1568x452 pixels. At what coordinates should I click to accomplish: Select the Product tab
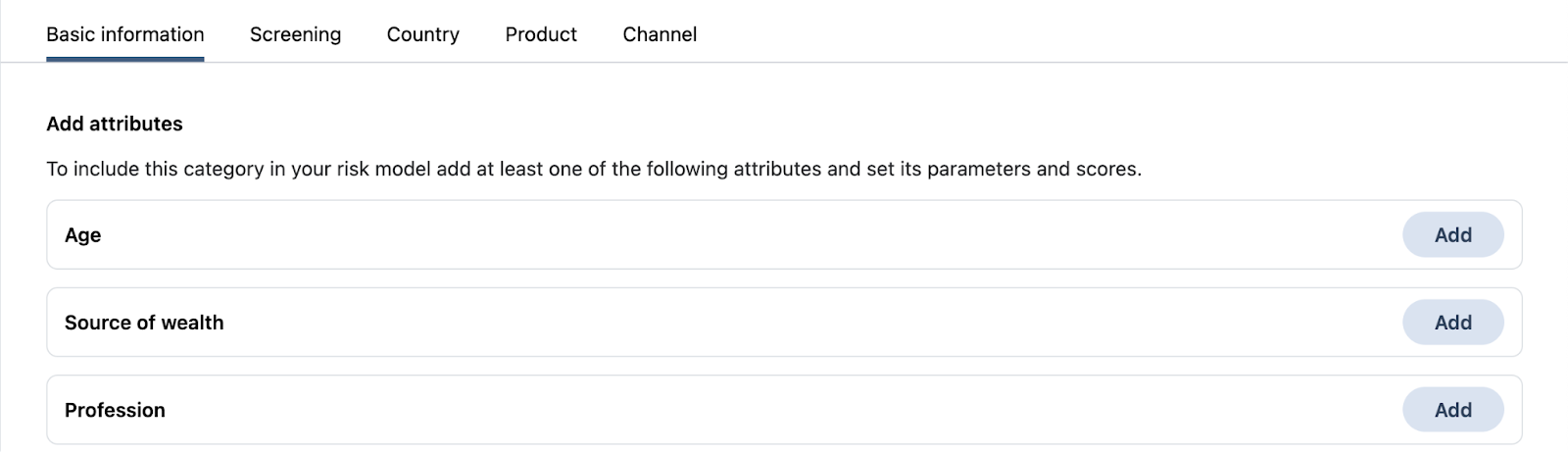point(541,34)
